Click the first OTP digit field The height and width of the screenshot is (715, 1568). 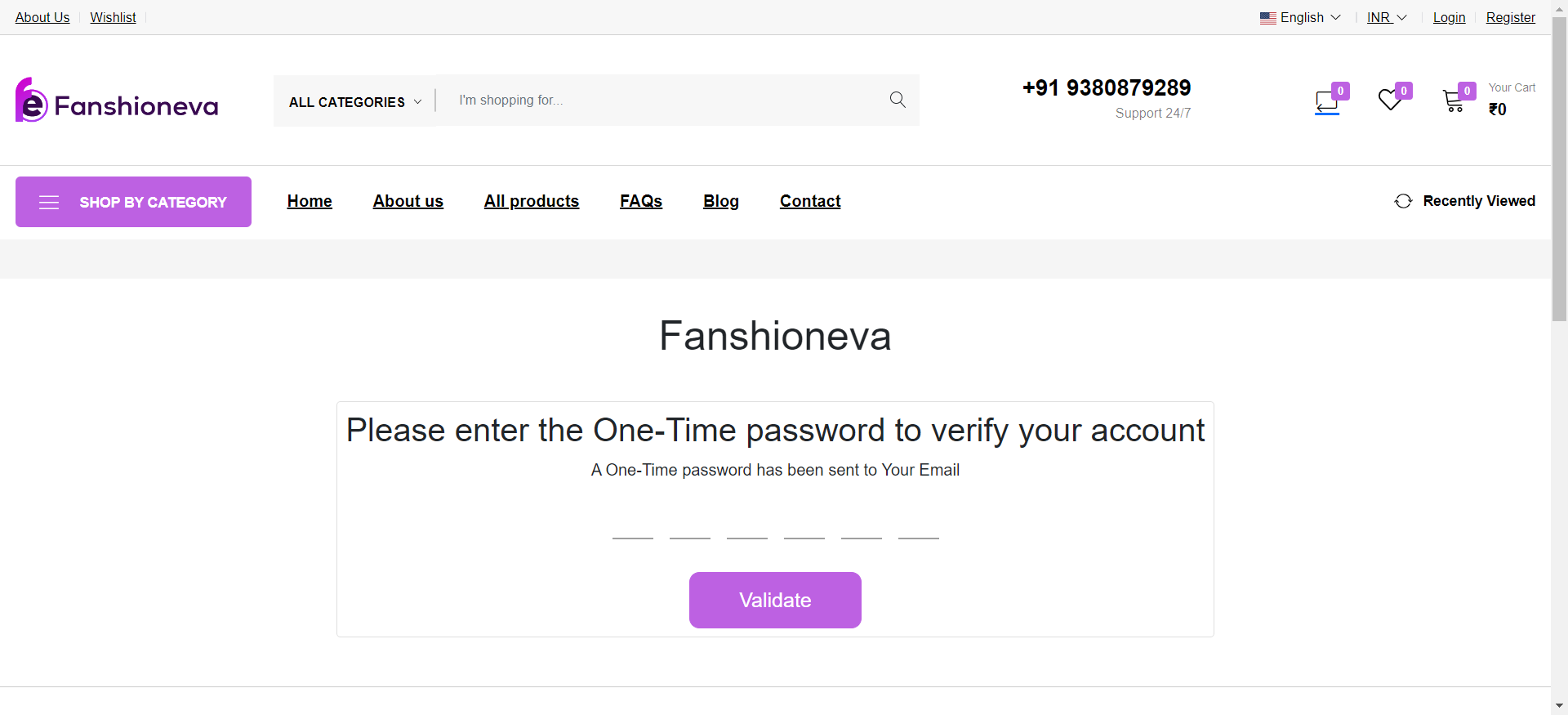pos(633,526)
